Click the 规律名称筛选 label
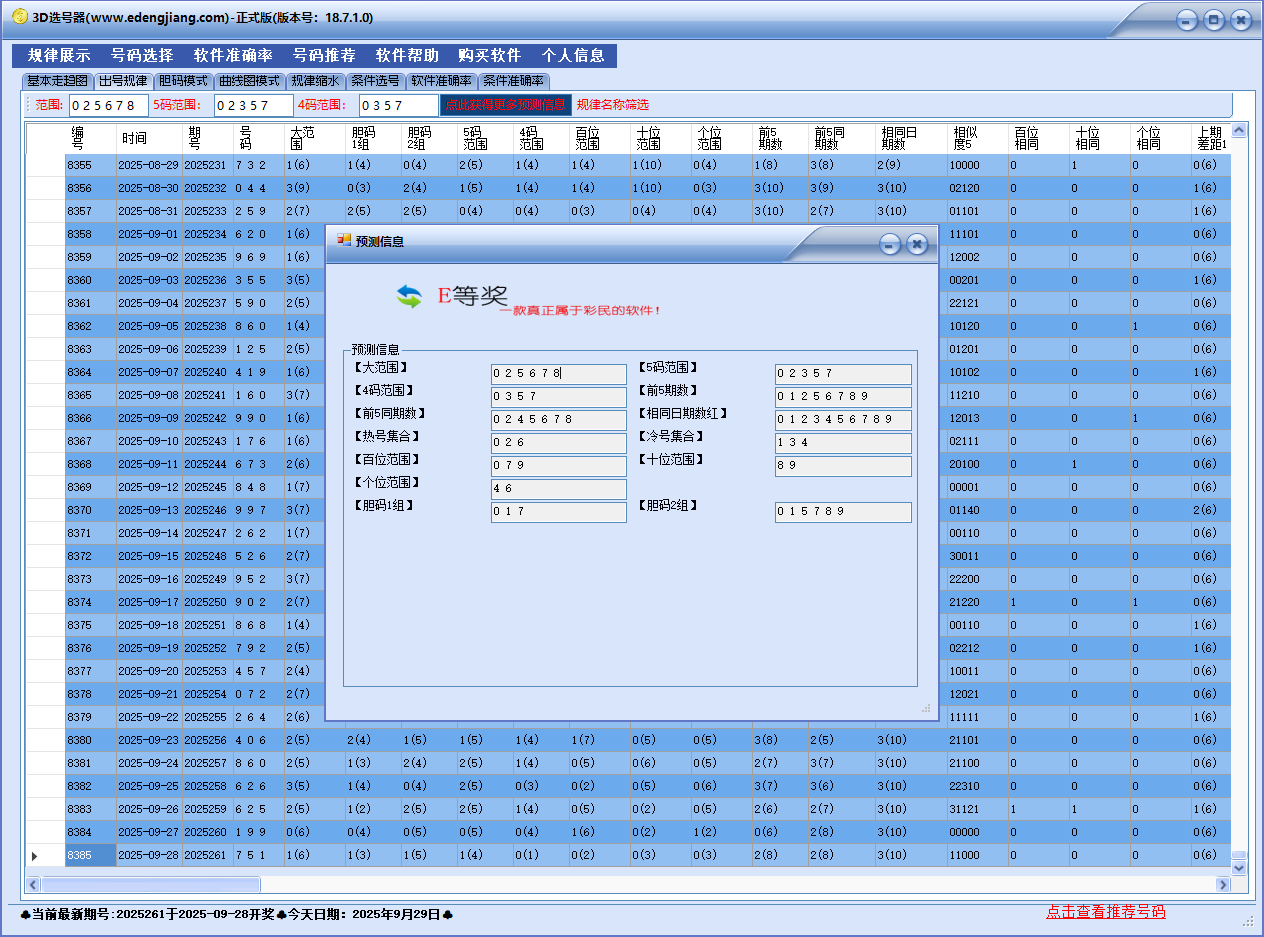 click(x=612, y=104)
